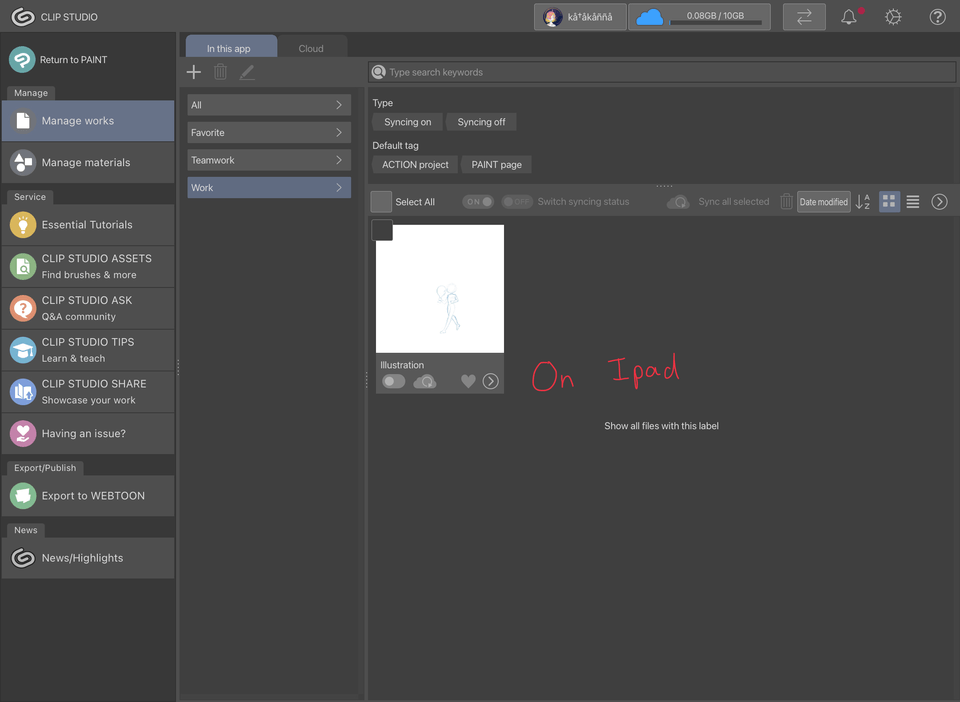The height and width of the screenshot is (702, 960).
Task: Select the Work category in the sidebar
Action: pos(269,187)
